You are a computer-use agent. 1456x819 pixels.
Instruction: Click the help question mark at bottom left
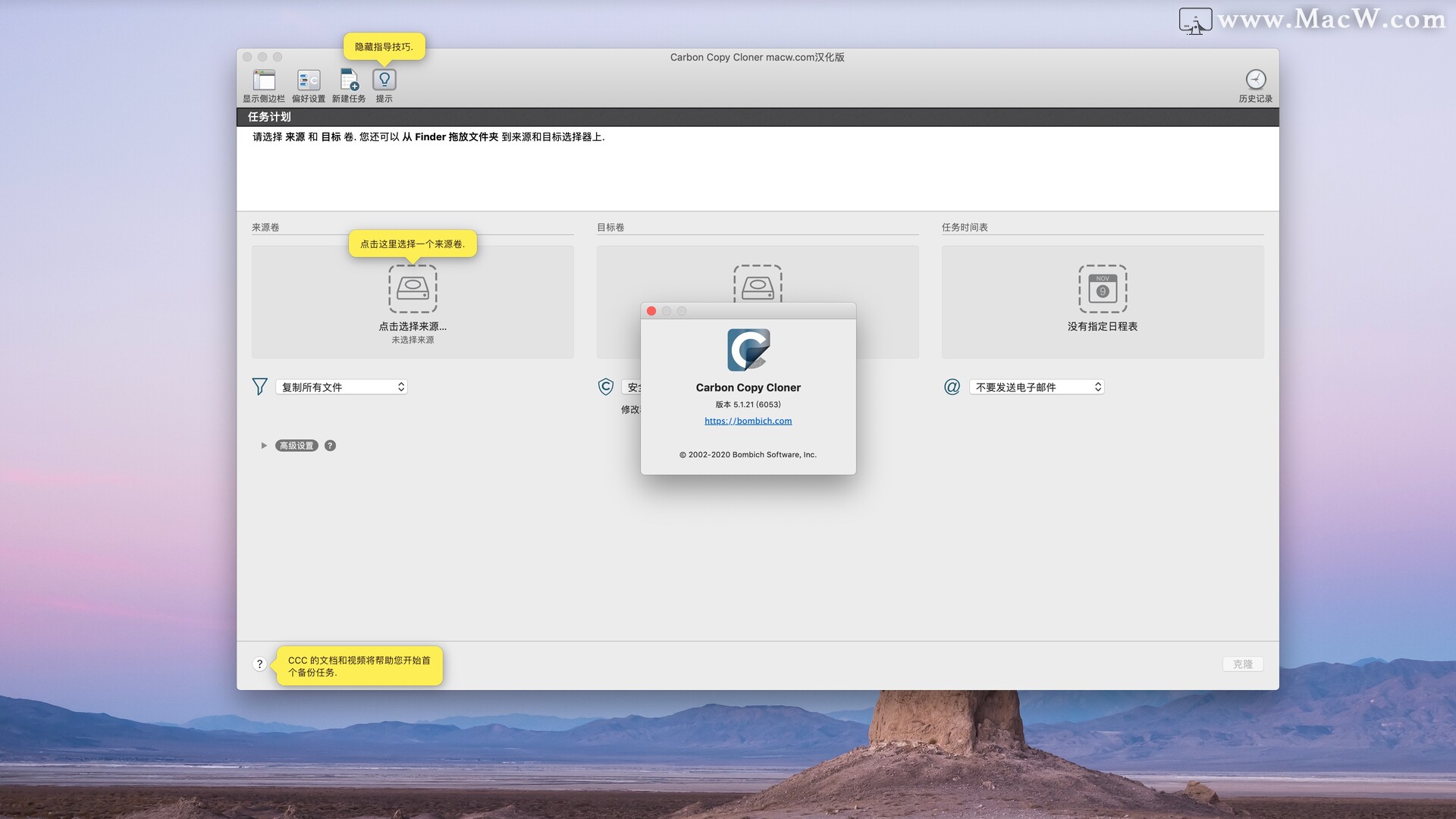point(259,664)
